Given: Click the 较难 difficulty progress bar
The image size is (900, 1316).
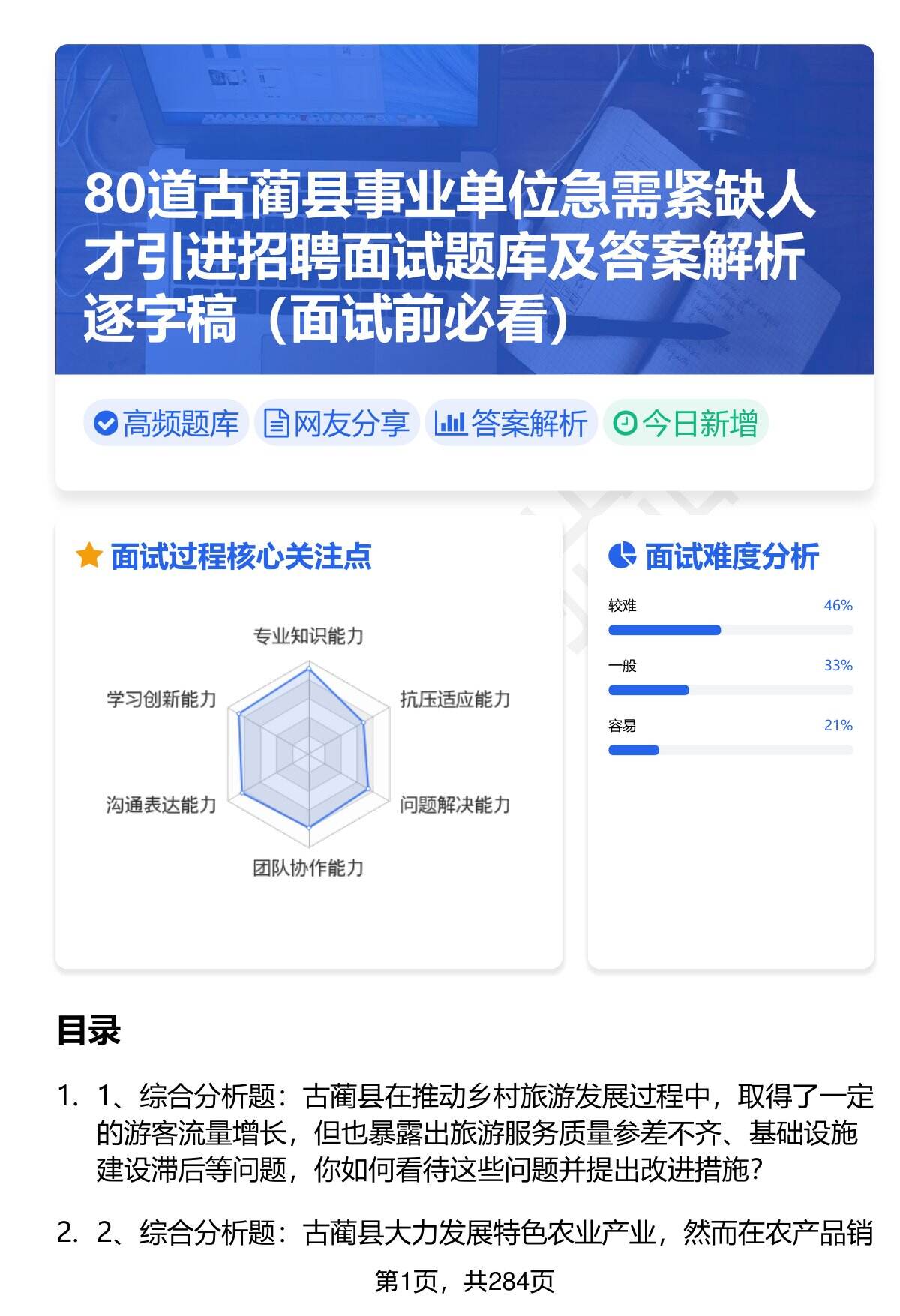Looking at the screenshot, I should 730,630.
